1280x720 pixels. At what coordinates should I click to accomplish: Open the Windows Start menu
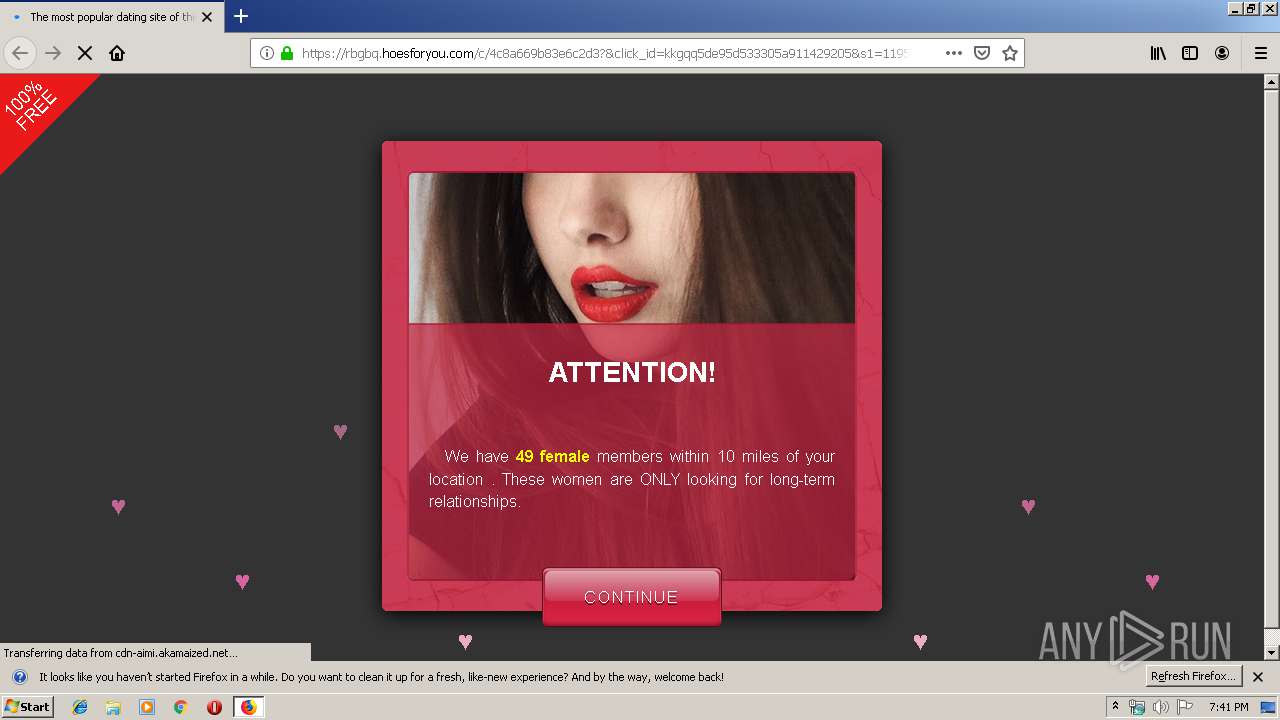(27, 706)
